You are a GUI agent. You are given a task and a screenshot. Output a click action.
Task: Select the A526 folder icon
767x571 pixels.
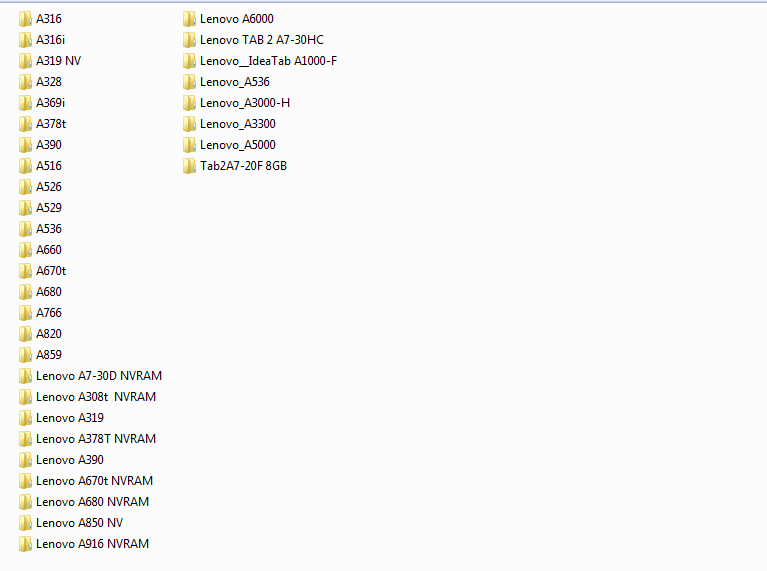click(x=25, y=187)
